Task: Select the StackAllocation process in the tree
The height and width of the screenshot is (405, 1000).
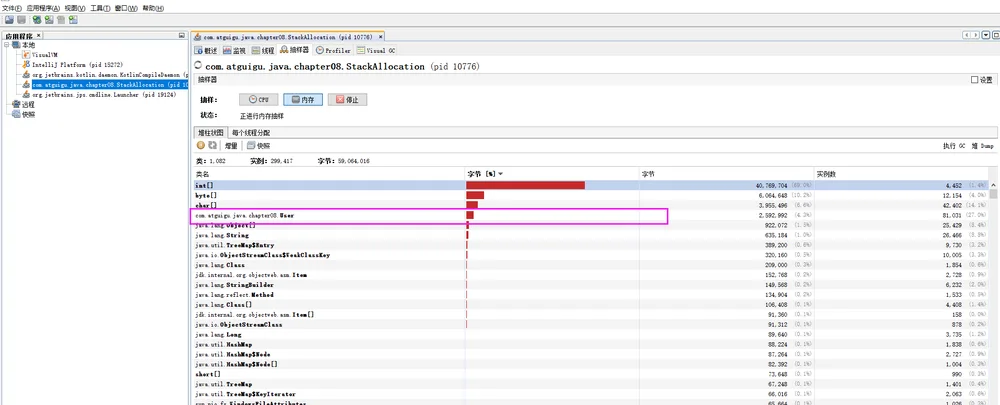Action: [105, 84]
